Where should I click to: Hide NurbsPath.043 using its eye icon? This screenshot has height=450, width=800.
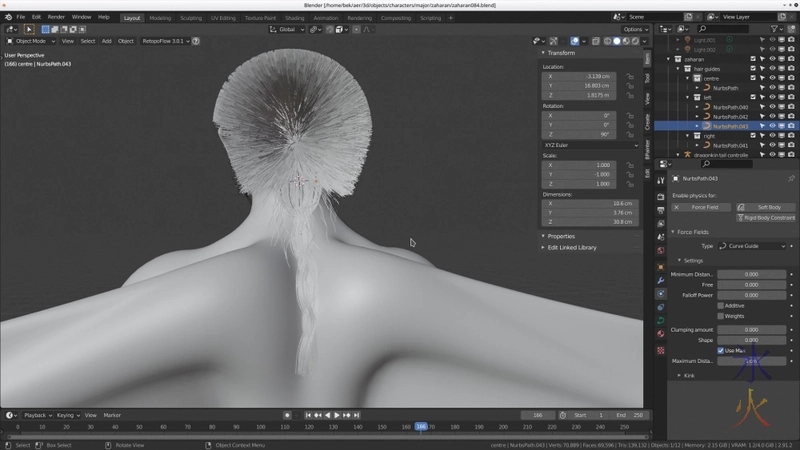772,126
